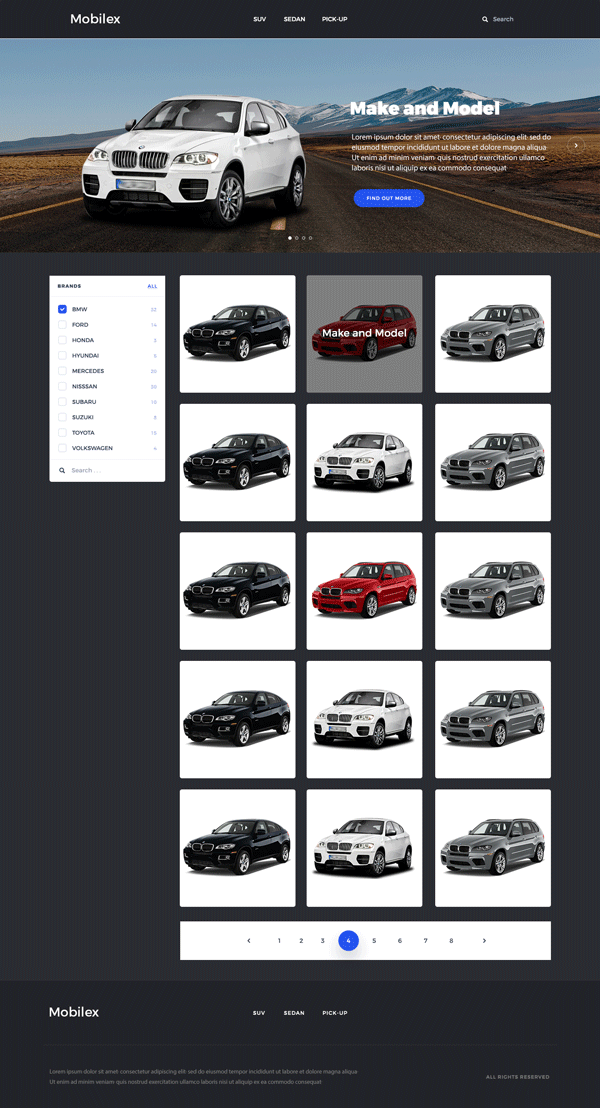Check the Volkswagen brand checkbox

tap(62, 448)
